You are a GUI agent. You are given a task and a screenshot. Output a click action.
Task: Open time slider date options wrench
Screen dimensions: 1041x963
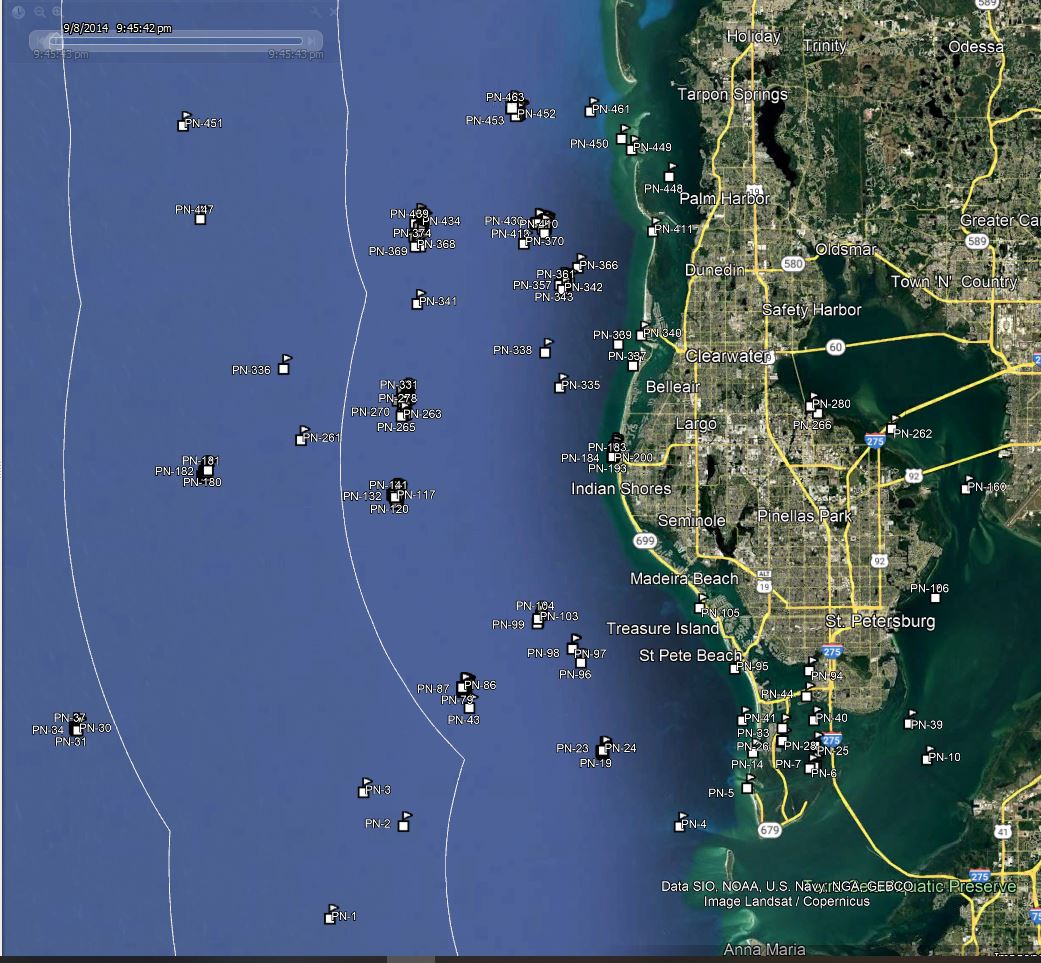[314, 12]
